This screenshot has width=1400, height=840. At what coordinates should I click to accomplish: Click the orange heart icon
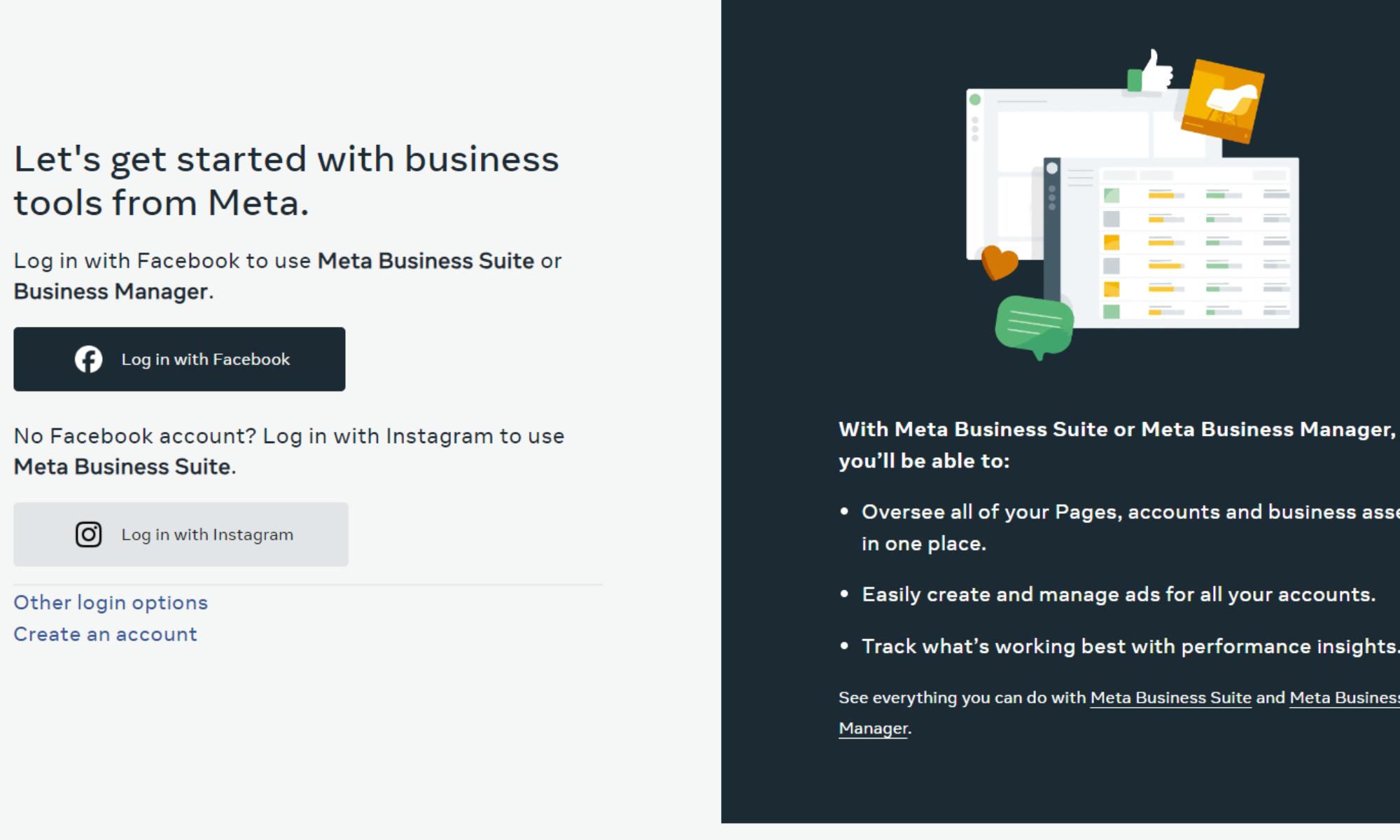coord(999,262)
